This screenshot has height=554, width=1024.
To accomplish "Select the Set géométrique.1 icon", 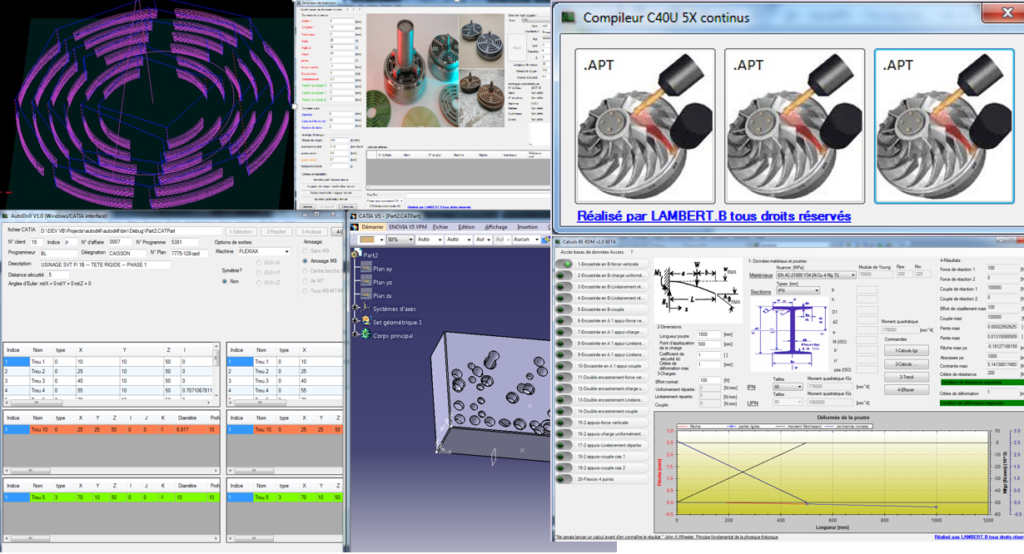I will click(x=366, y=321).
